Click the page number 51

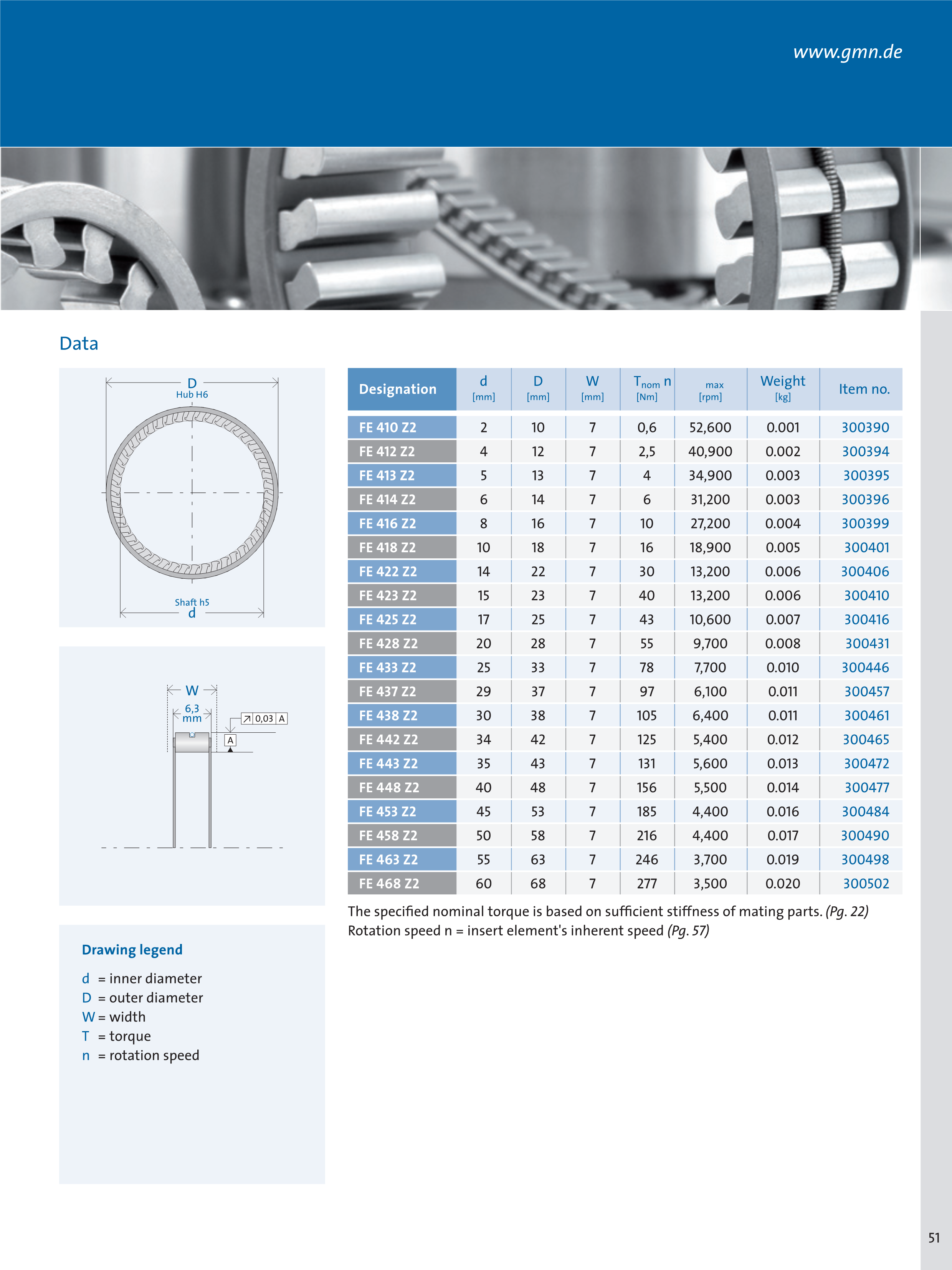934,1238
